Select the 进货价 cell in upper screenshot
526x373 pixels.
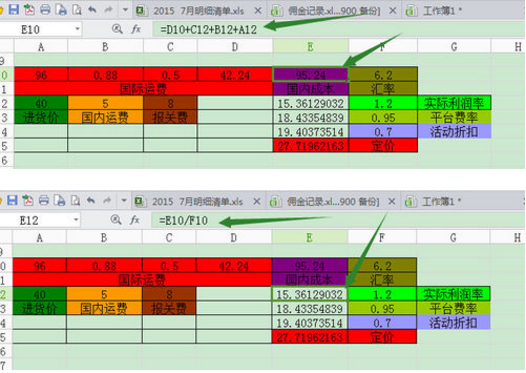point(41,117)
